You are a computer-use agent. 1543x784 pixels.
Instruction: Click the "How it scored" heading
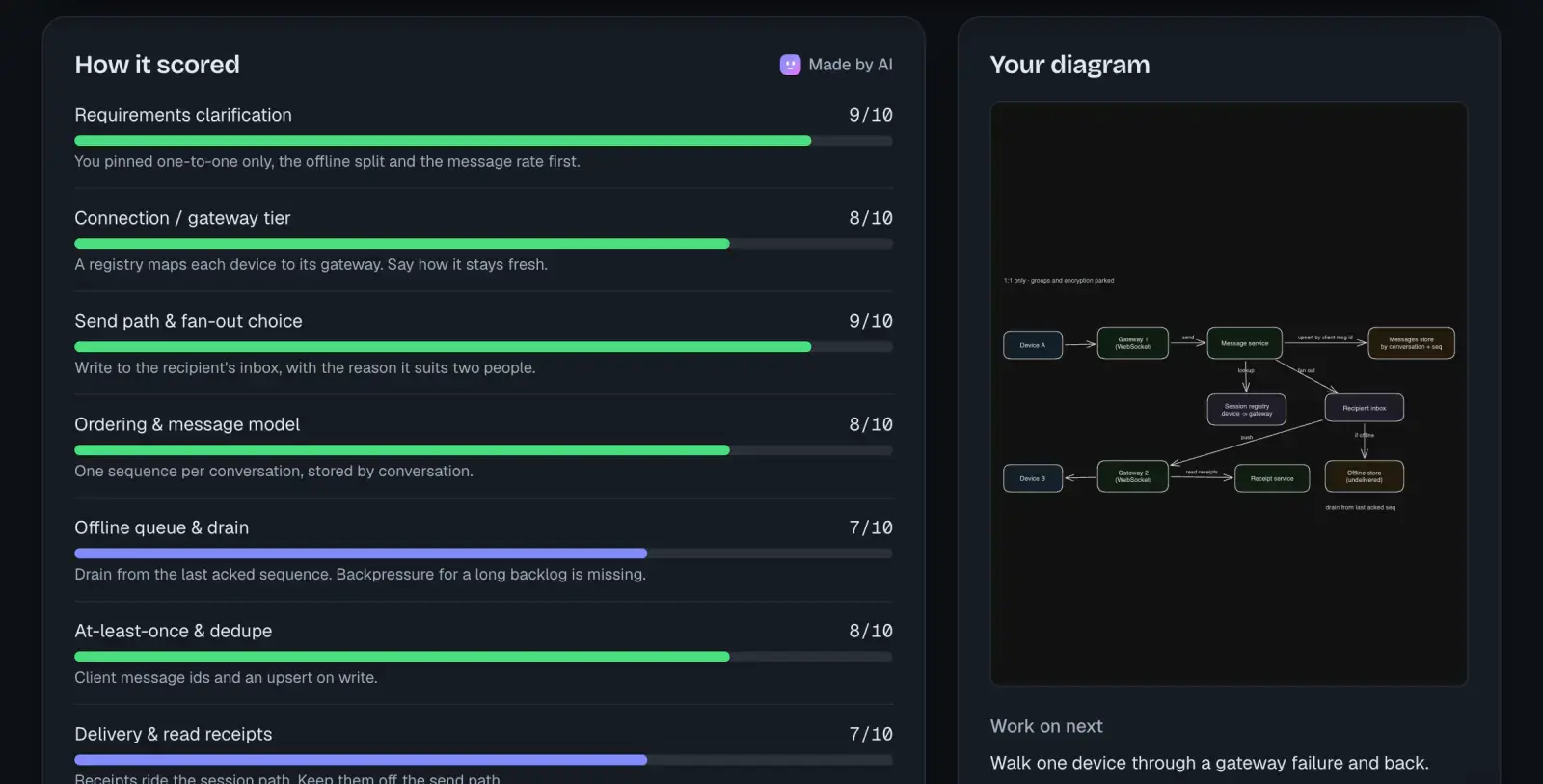(157, 65)
